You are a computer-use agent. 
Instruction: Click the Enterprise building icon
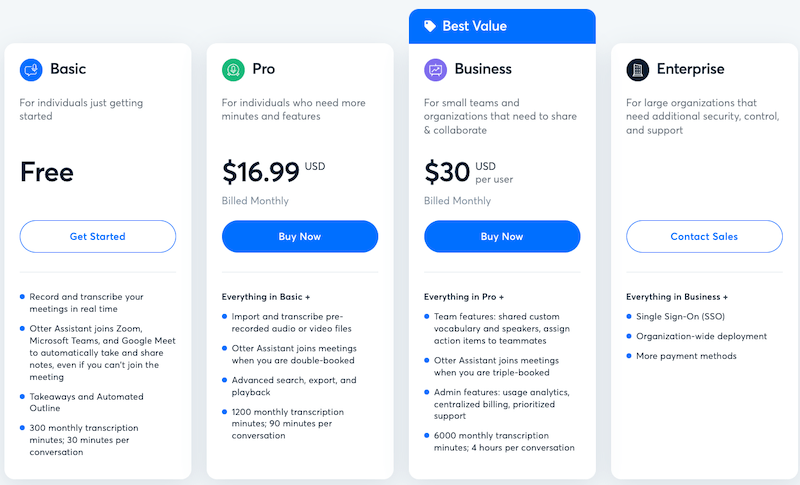[637, 70]
